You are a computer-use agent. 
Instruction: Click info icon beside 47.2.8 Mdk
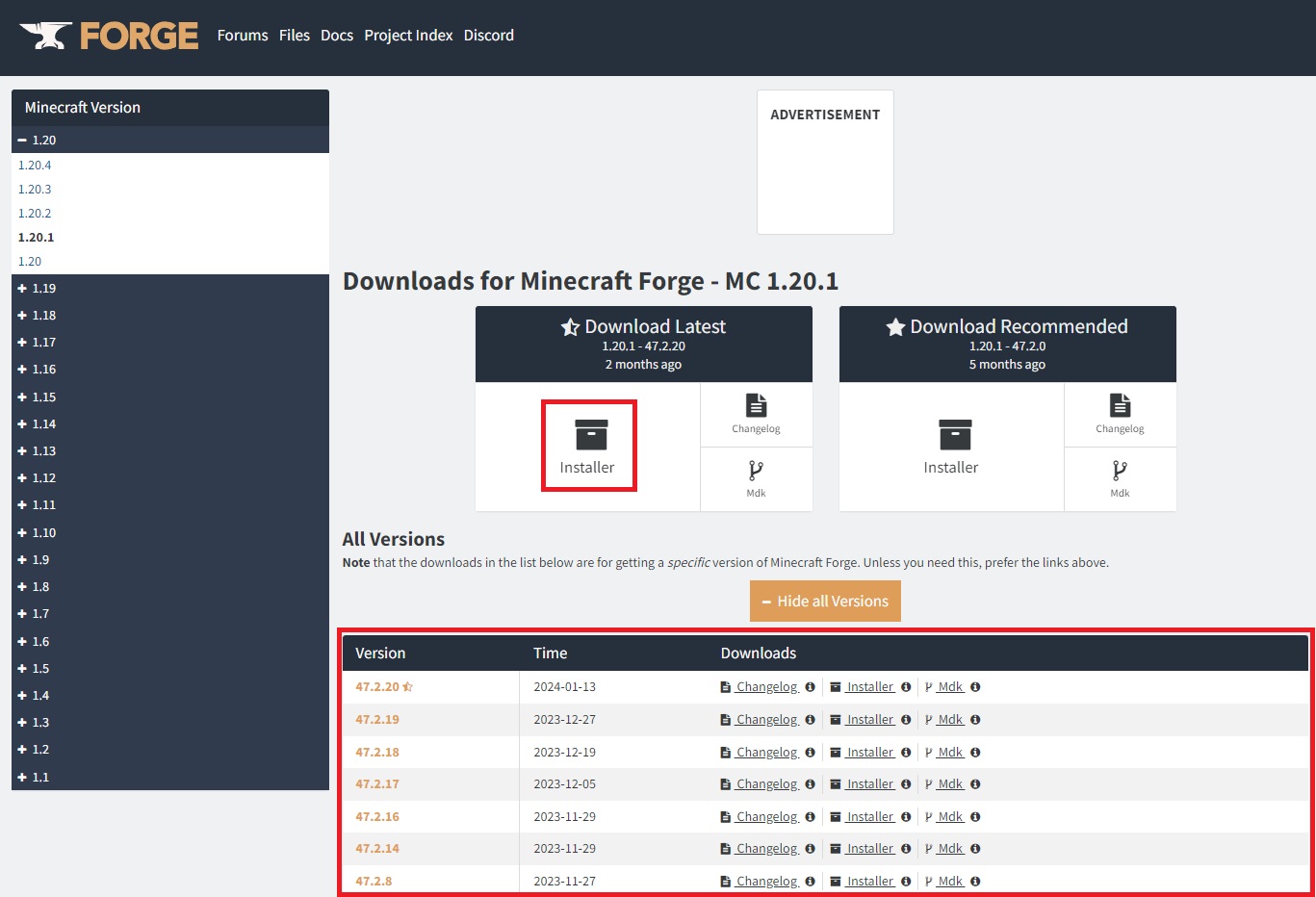pos(975,882)
